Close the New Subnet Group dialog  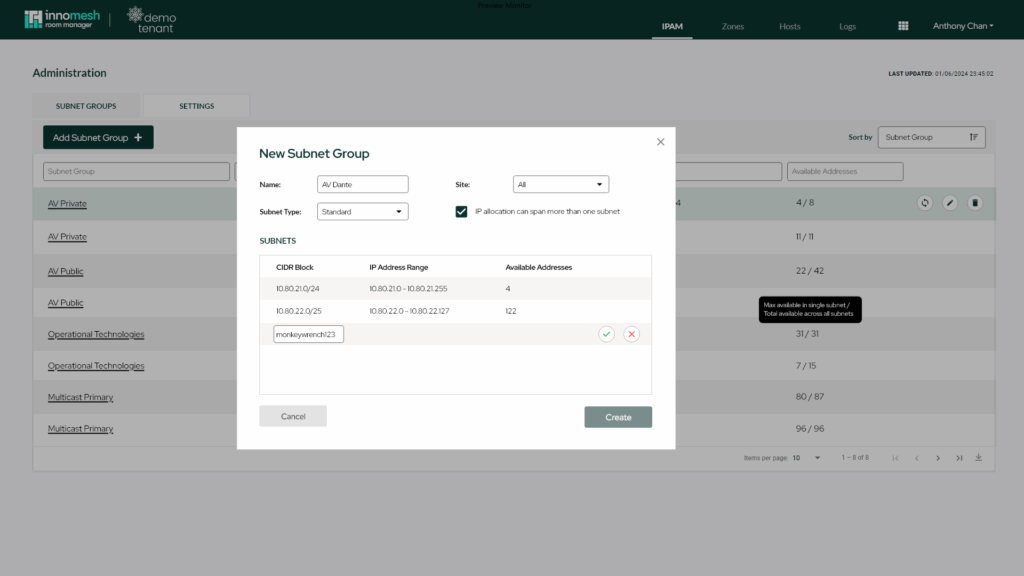pos(660,142)
